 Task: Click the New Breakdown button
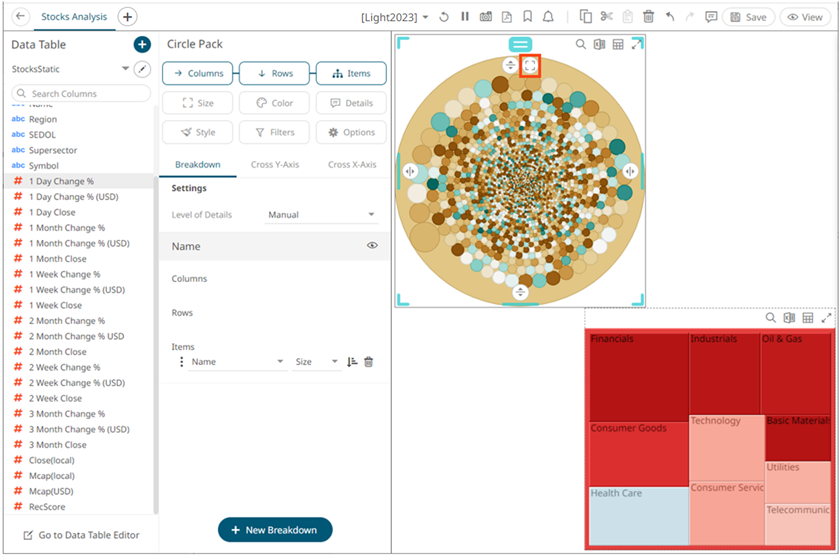point(275,530)
